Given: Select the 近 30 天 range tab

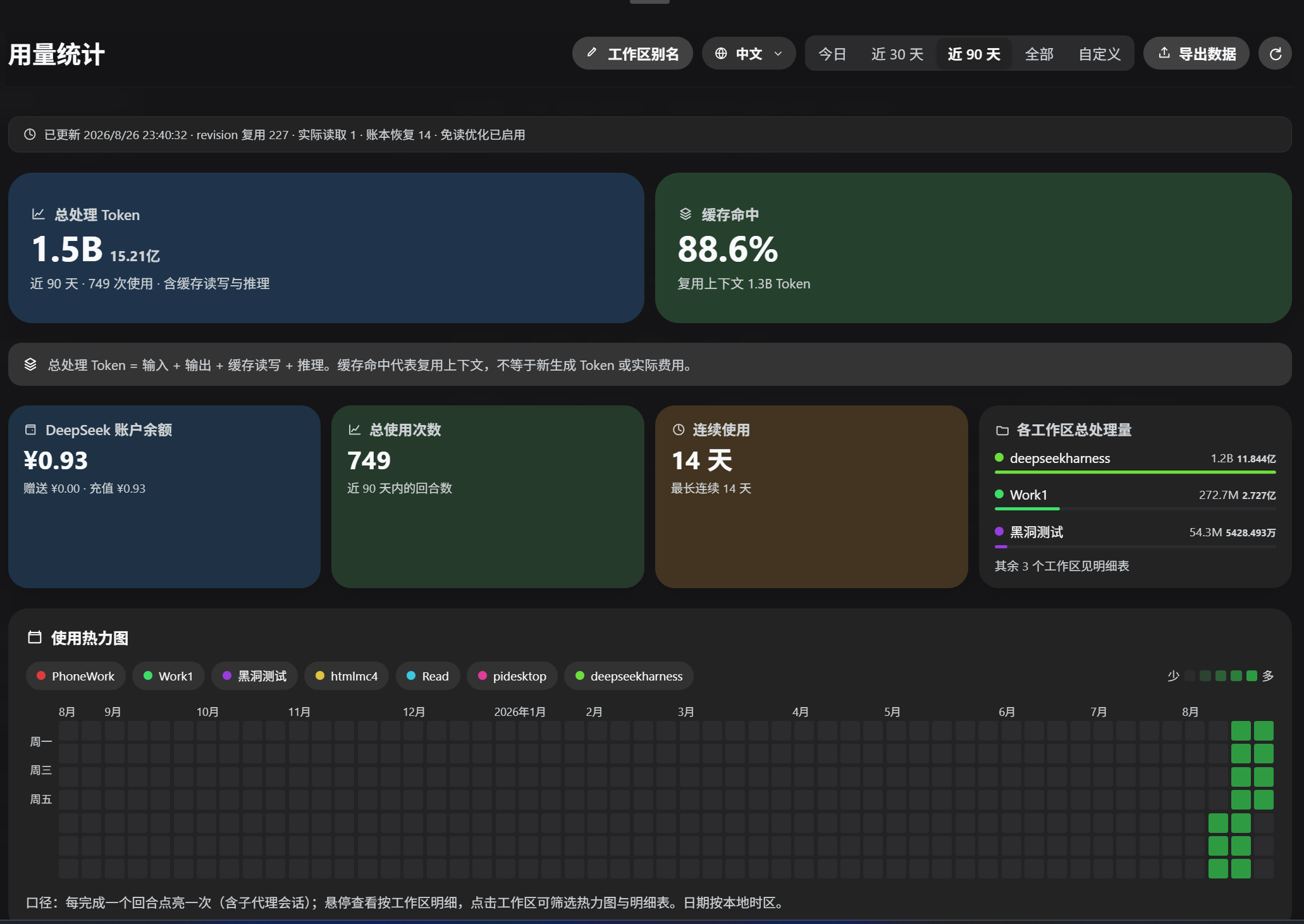Looking at the screenshot, I should 897,54.
